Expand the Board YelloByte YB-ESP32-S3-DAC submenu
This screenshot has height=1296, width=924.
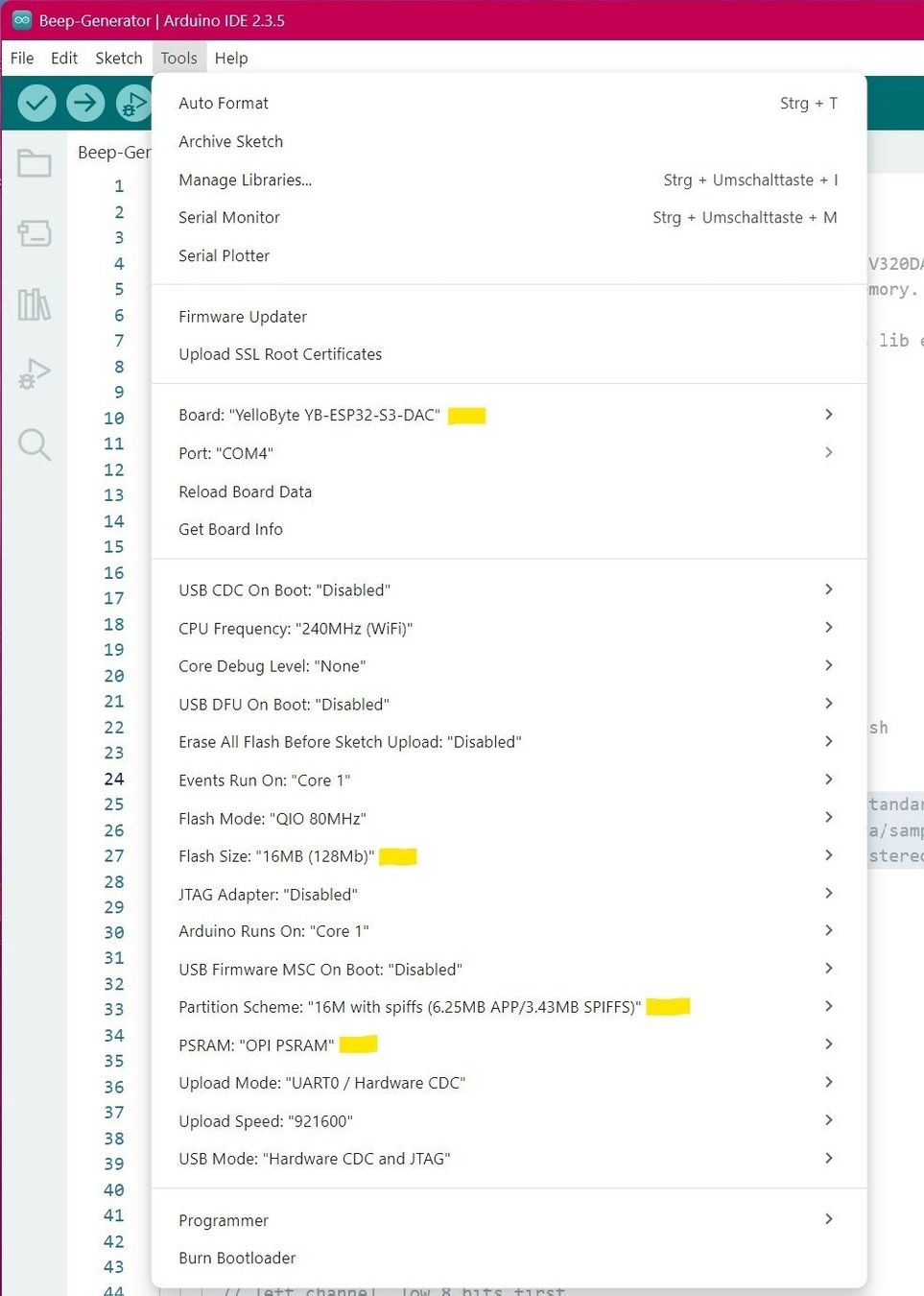point(509,416)
